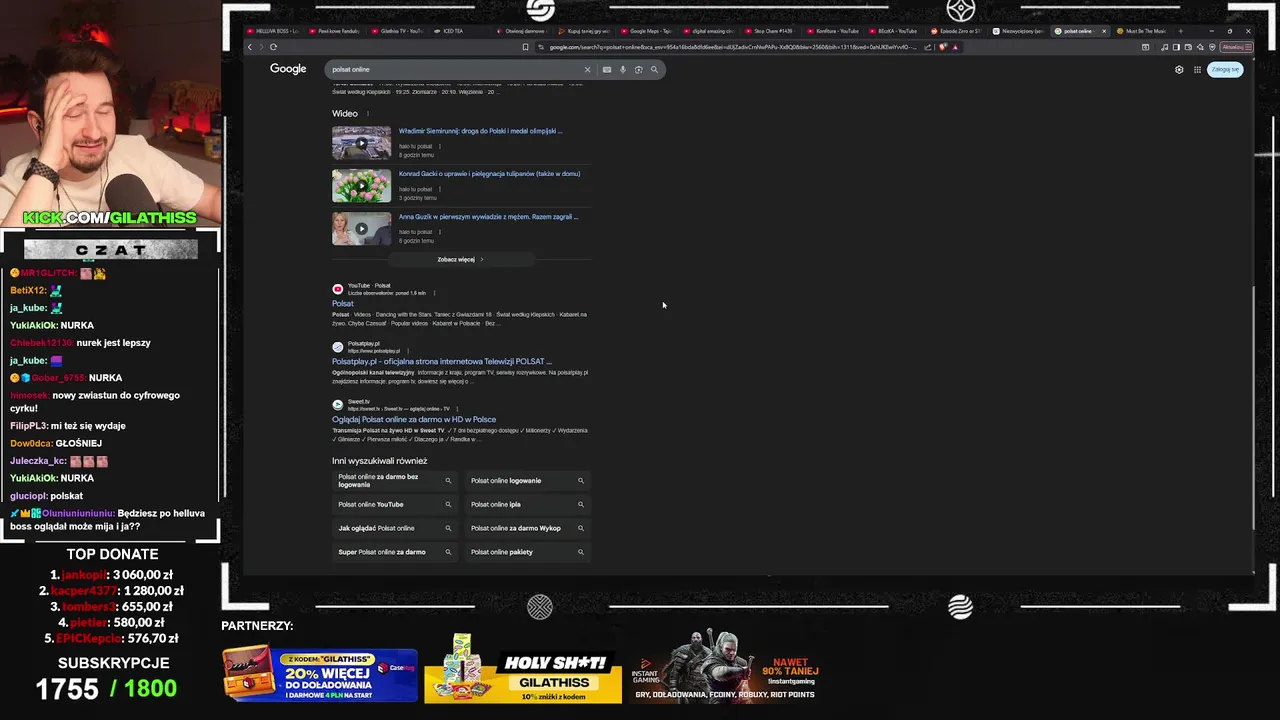Switch to the HELLUVA BOSS tab
The image size is (1280, 720).
tap(272, 31)
